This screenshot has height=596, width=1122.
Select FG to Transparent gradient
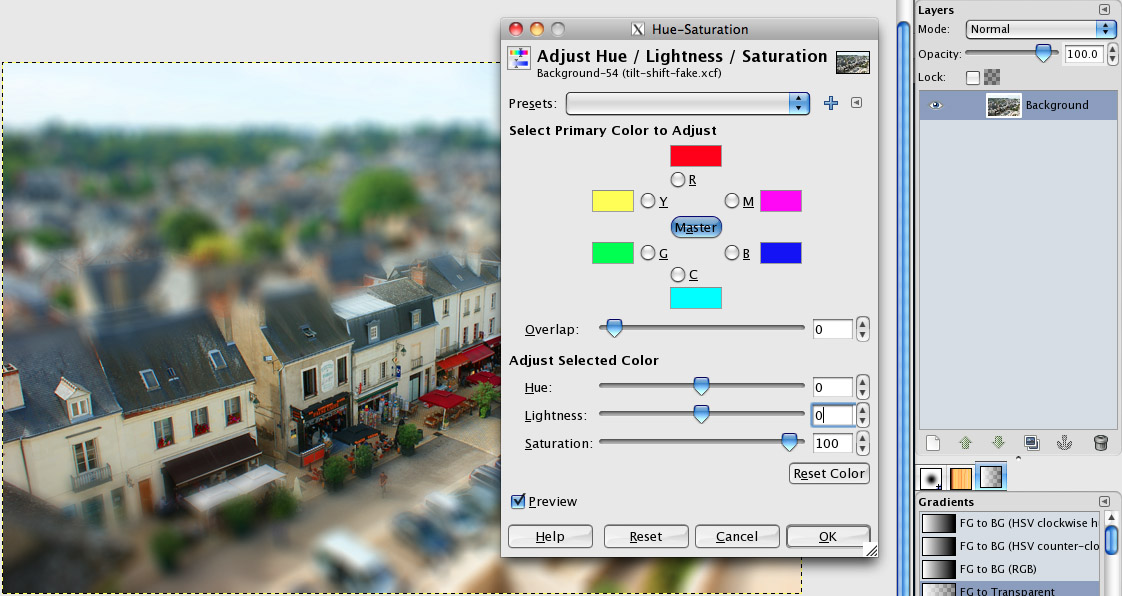[x=1010, y=589]
